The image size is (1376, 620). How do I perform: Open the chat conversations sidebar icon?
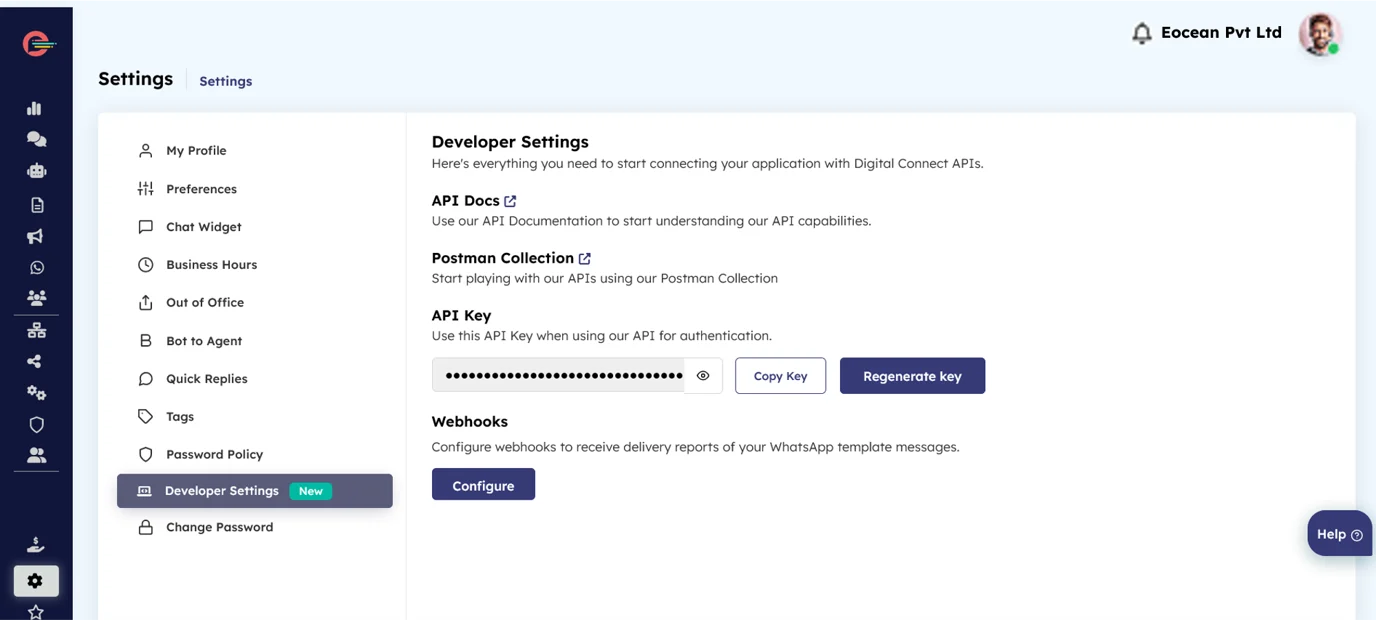pyautogui.click(x=36, y=139)
